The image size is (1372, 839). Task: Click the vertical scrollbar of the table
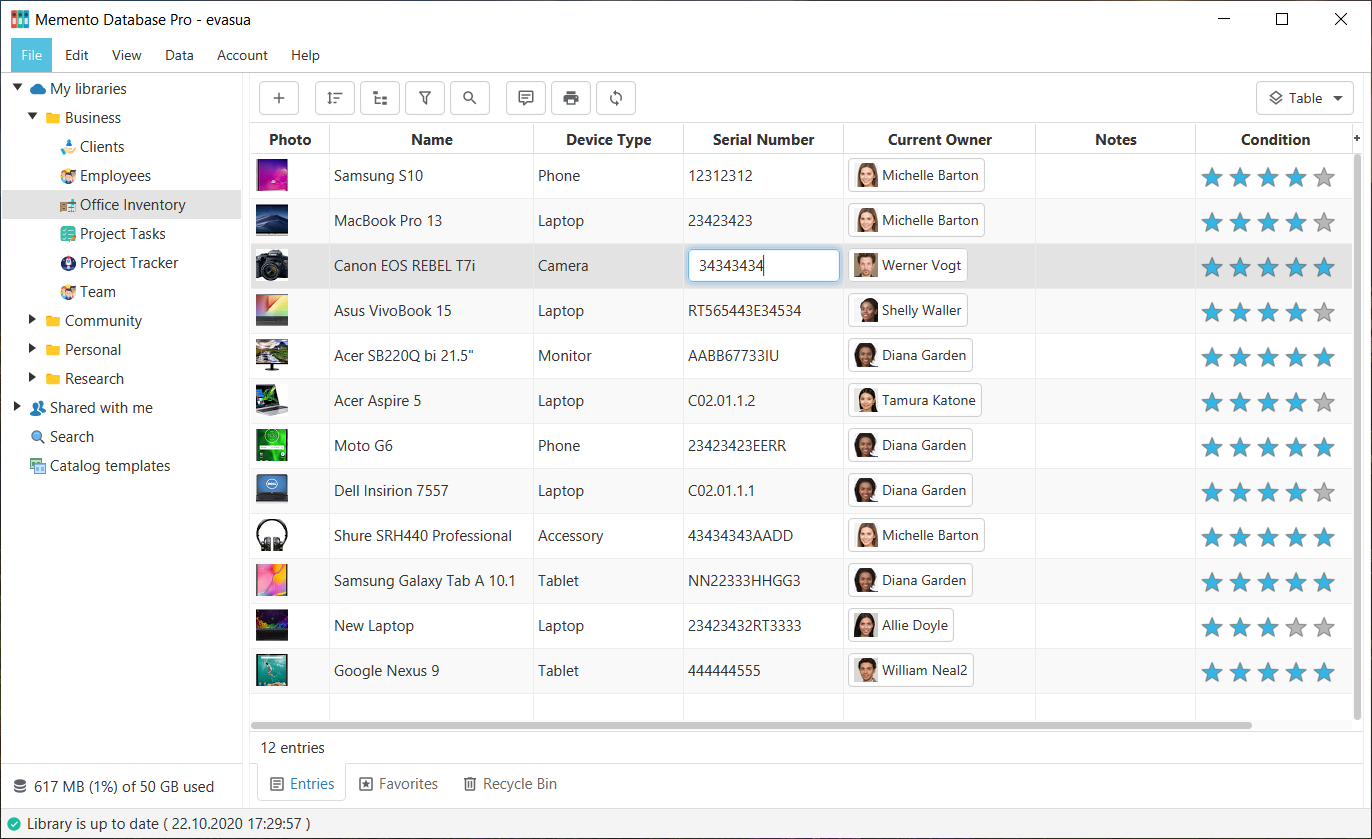(x=1357, y=436)
